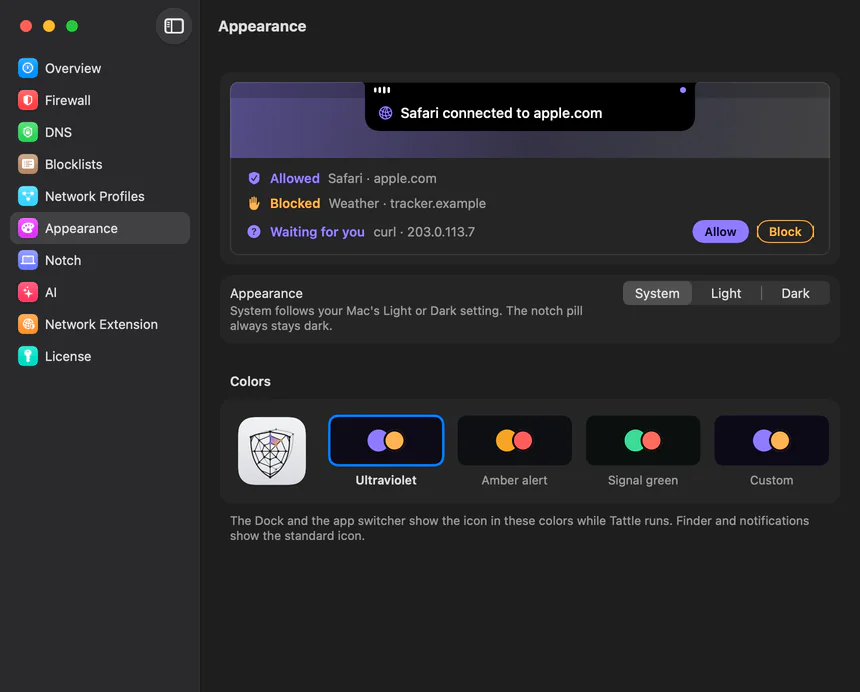Click the globe icon in notch preview

coord(386,113)
